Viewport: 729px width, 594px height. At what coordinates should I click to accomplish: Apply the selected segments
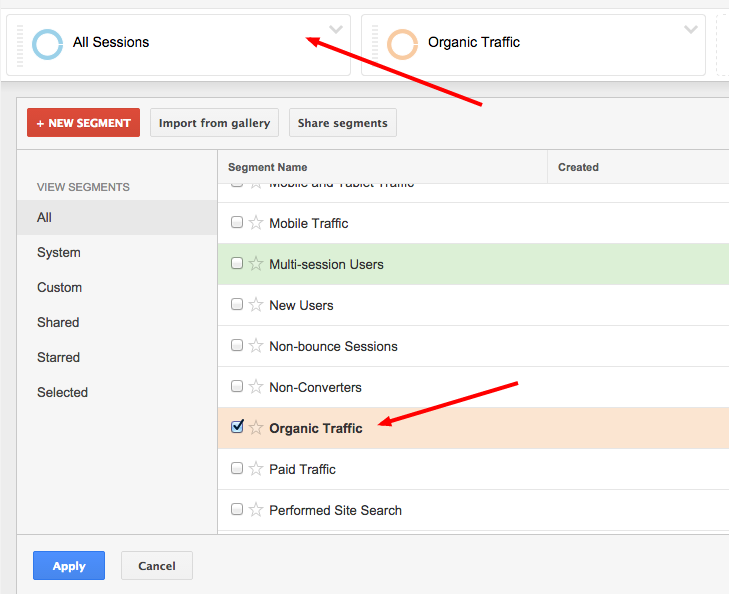click(x=69, y=566)
